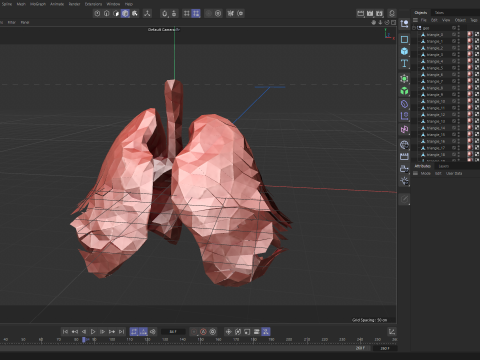This screenshot has width=480, height=360.
Task: Go to start of timeline
Action: pyautogui.click(x=65, y=332)
